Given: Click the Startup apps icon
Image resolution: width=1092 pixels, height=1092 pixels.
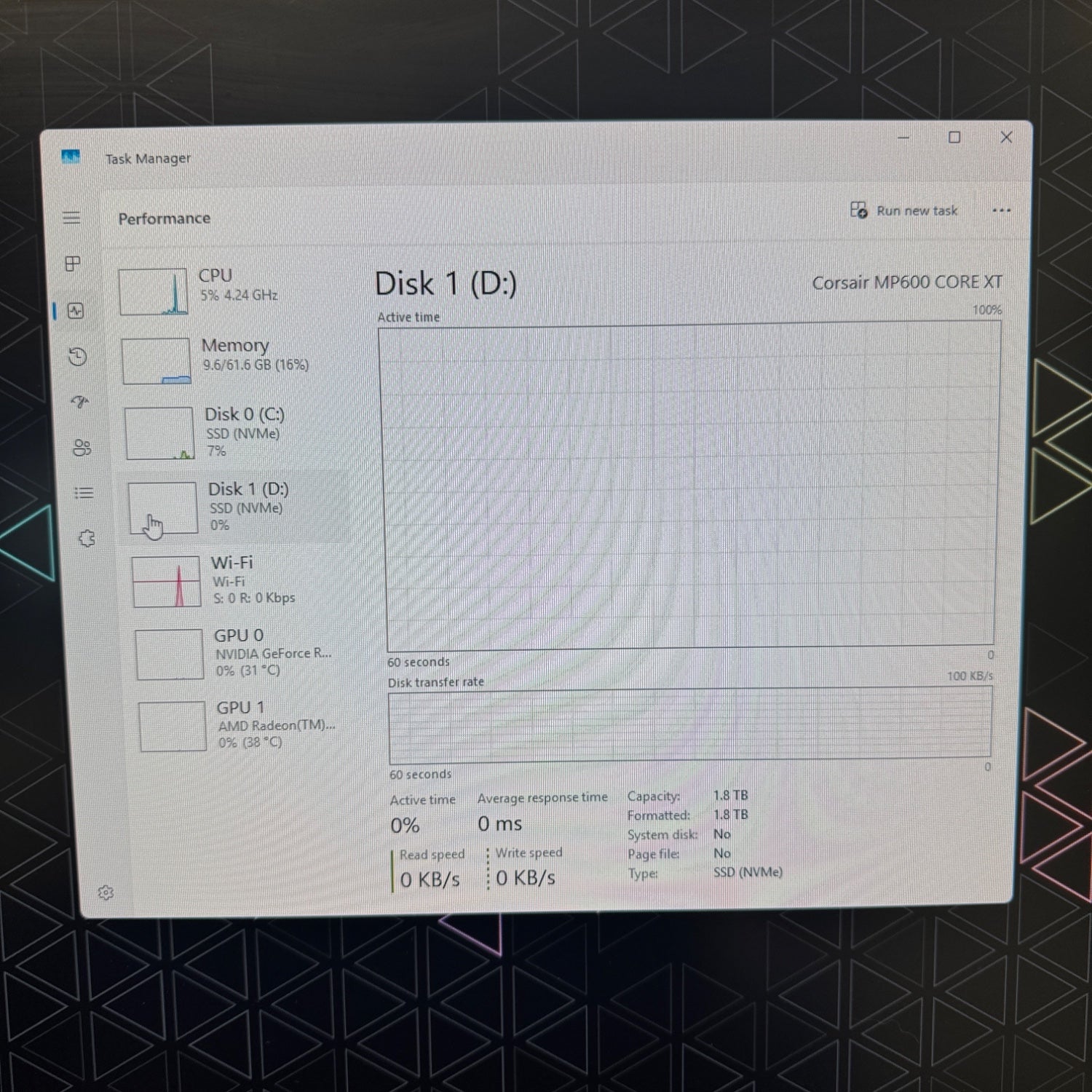Looking at the screenshot, I should tap(79, 402).
